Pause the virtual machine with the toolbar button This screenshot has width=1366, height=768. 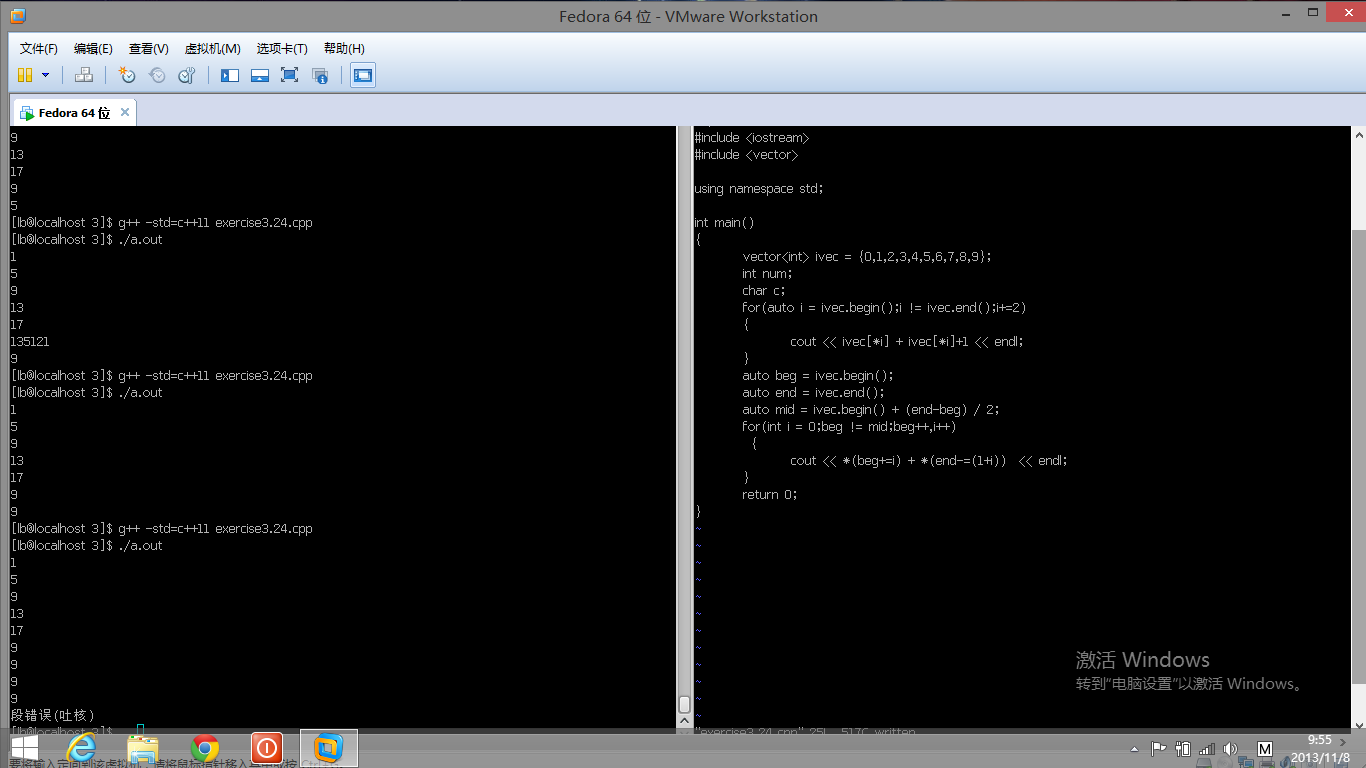coord(25,75)
